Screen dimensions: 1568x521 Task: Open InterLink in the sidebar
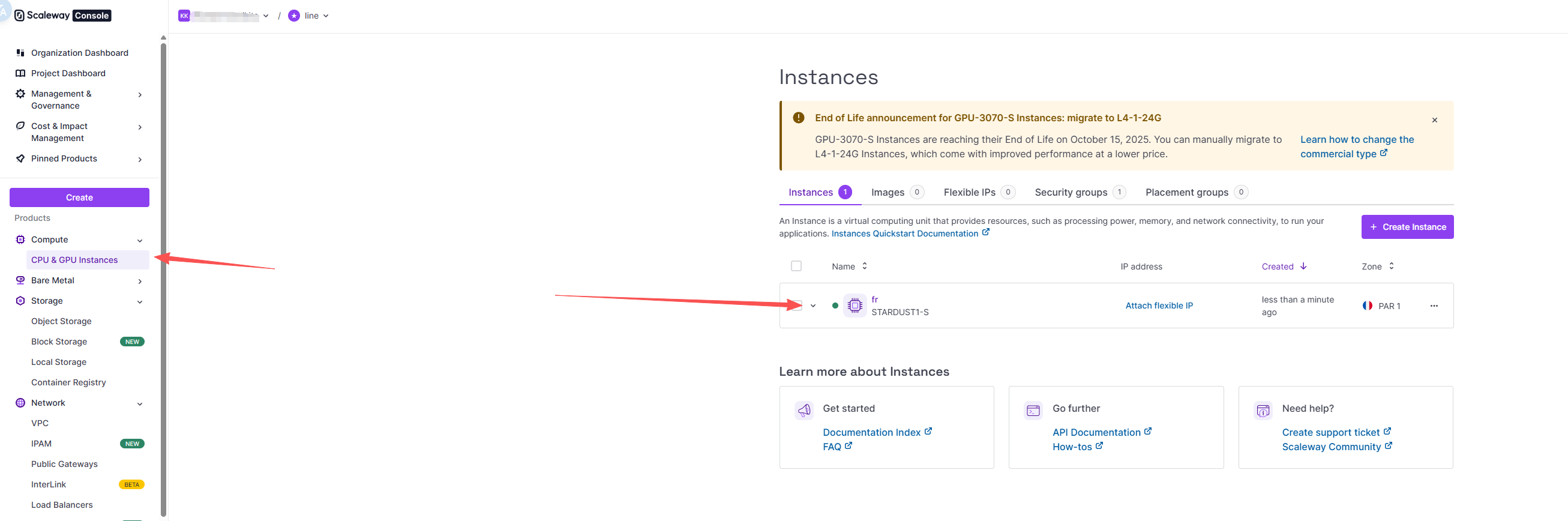(49, 484)
